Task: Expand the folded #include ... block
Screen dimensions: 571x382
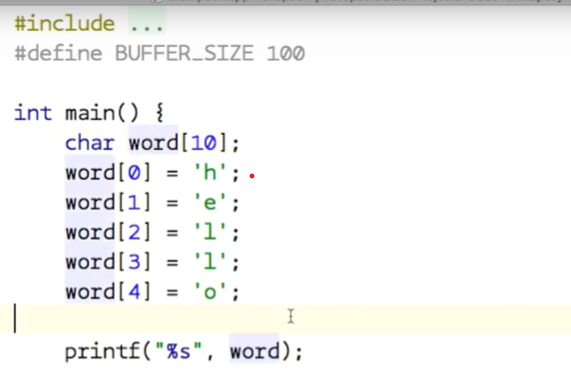Action: [x=147, y=23]
